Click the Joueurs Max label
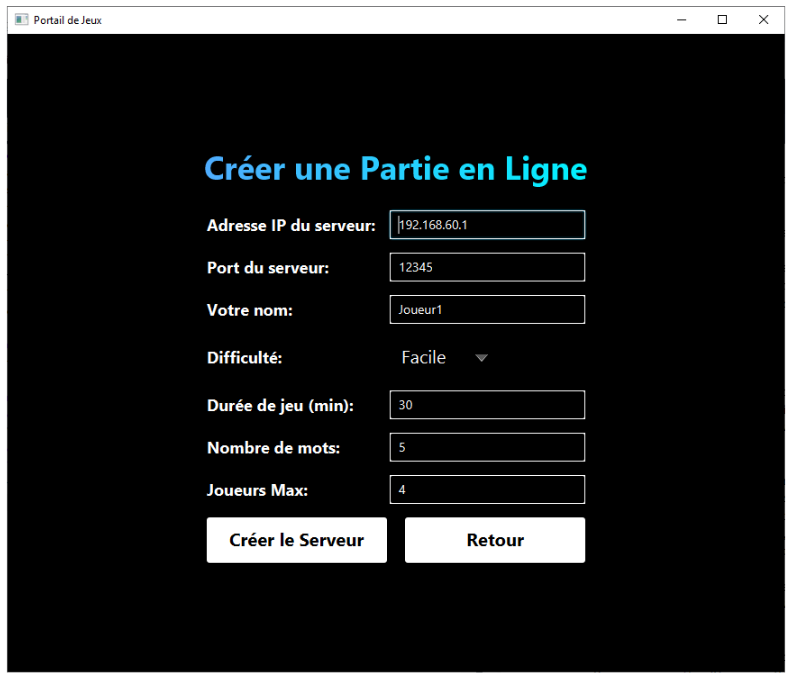The width and height of the screenshot is (790, 679). pyautogui.click(x=257, y=490)
